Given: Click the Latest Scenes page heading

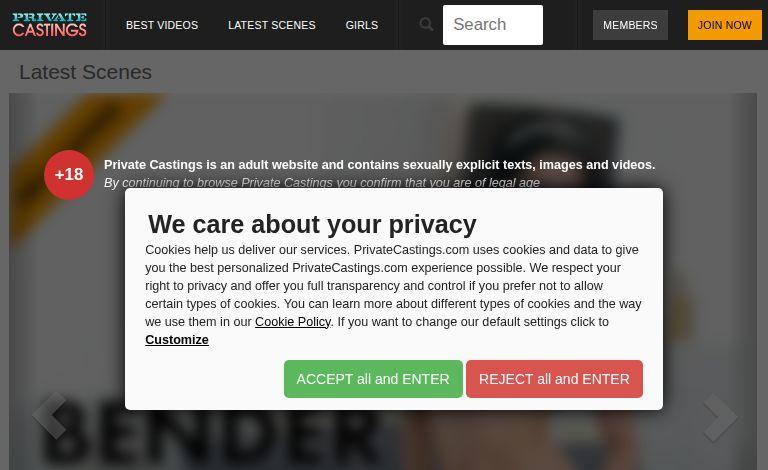Looking at the screenshot, I should [x=85, y=72].
